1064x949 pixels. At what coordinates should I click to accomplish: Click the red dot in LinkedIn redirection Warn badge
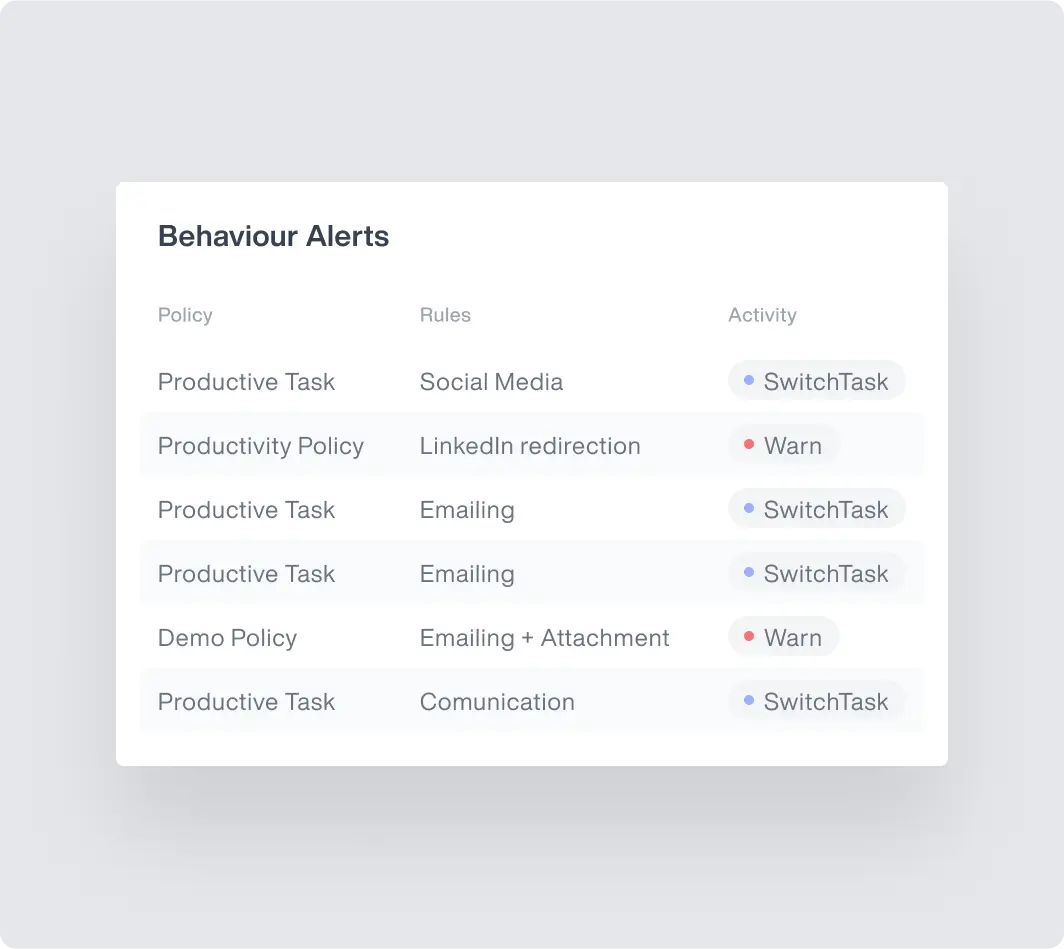tap(749, 444)
